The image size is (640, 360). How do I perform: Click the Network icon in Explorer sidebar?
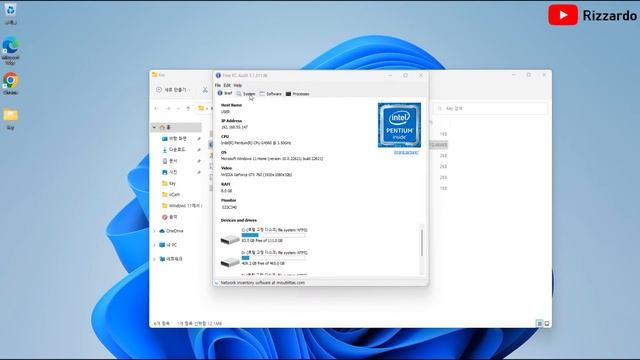(x=162, y=259)
